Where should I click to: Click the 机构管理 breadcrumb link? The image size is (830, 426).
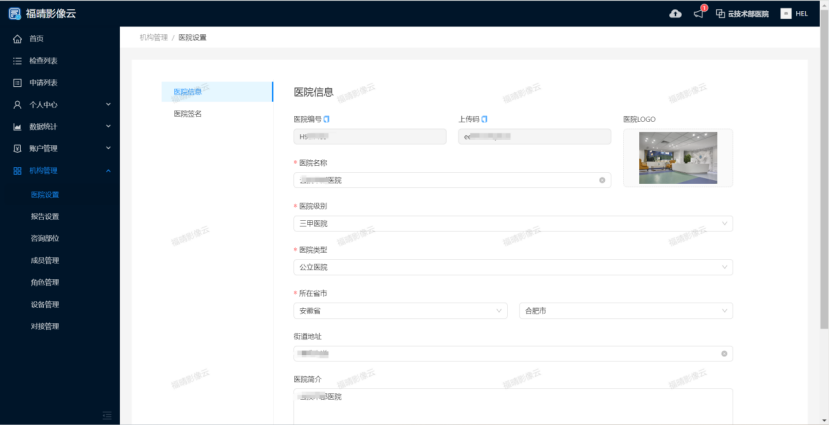153,38
